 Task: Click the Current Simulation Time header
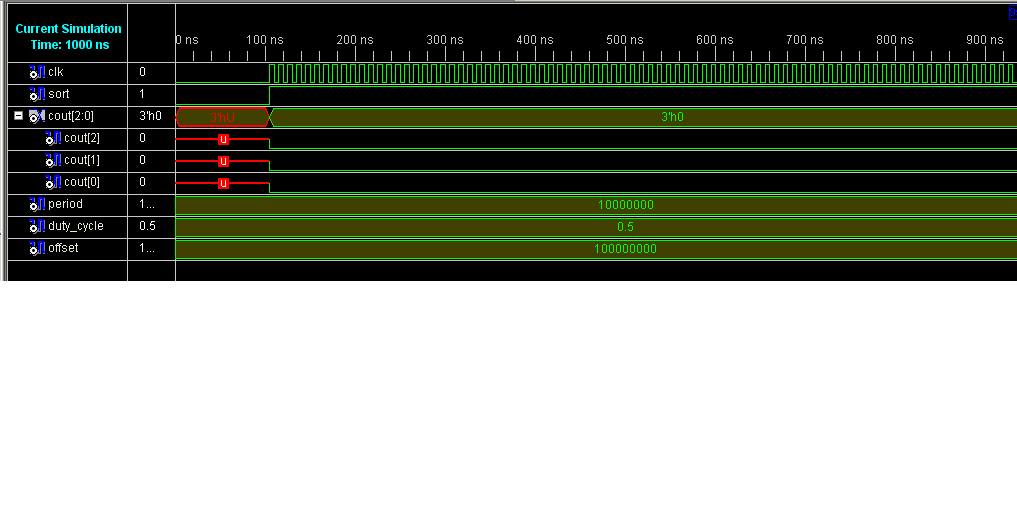click(x=68, y=37)
